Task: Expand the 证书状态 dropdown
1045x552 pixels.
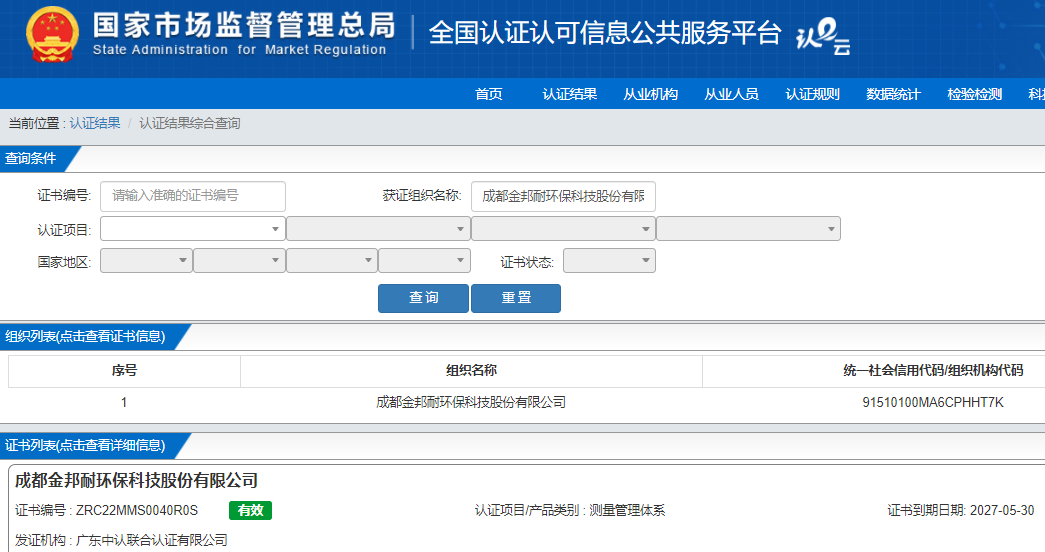Action: pyautogui.click(x=609, y=261)
